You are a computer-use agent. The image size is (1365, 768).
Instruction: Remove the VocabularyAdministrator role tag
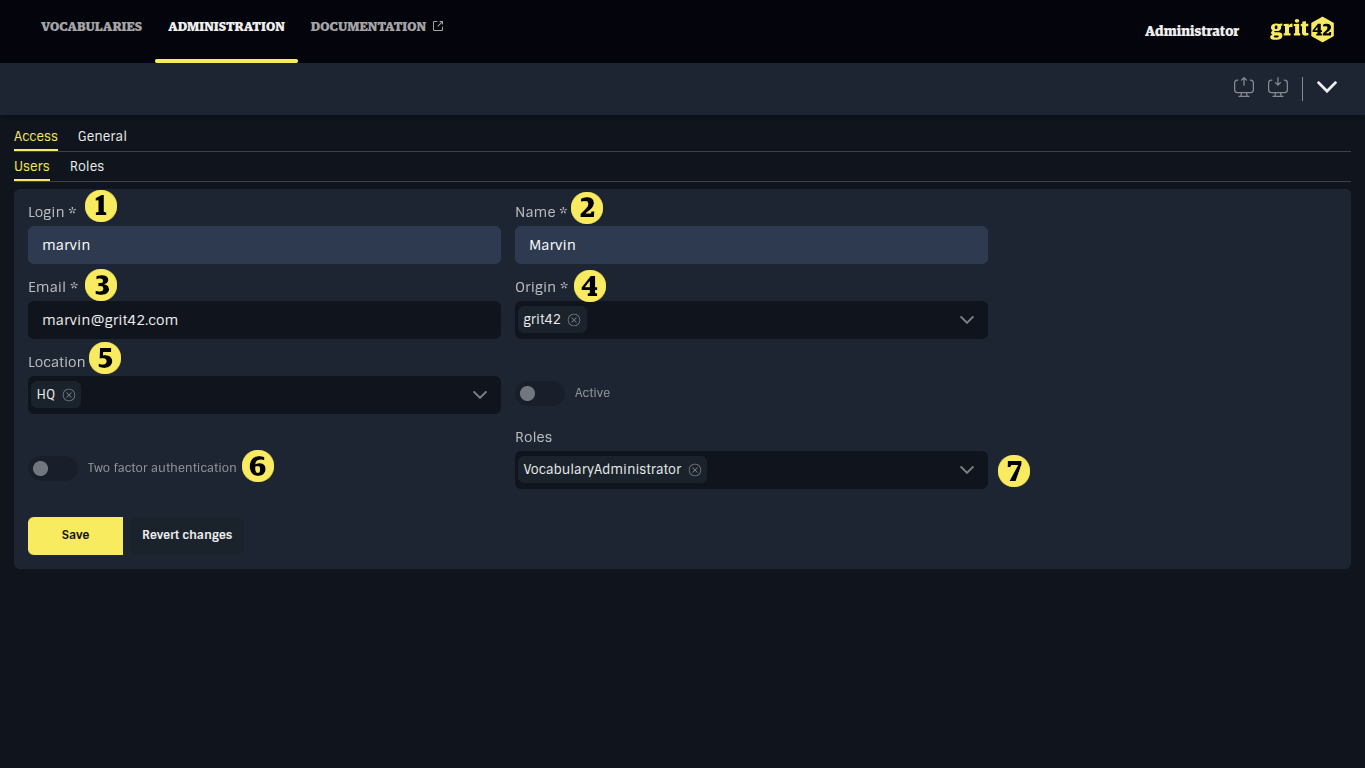click(x=695, y=469)
